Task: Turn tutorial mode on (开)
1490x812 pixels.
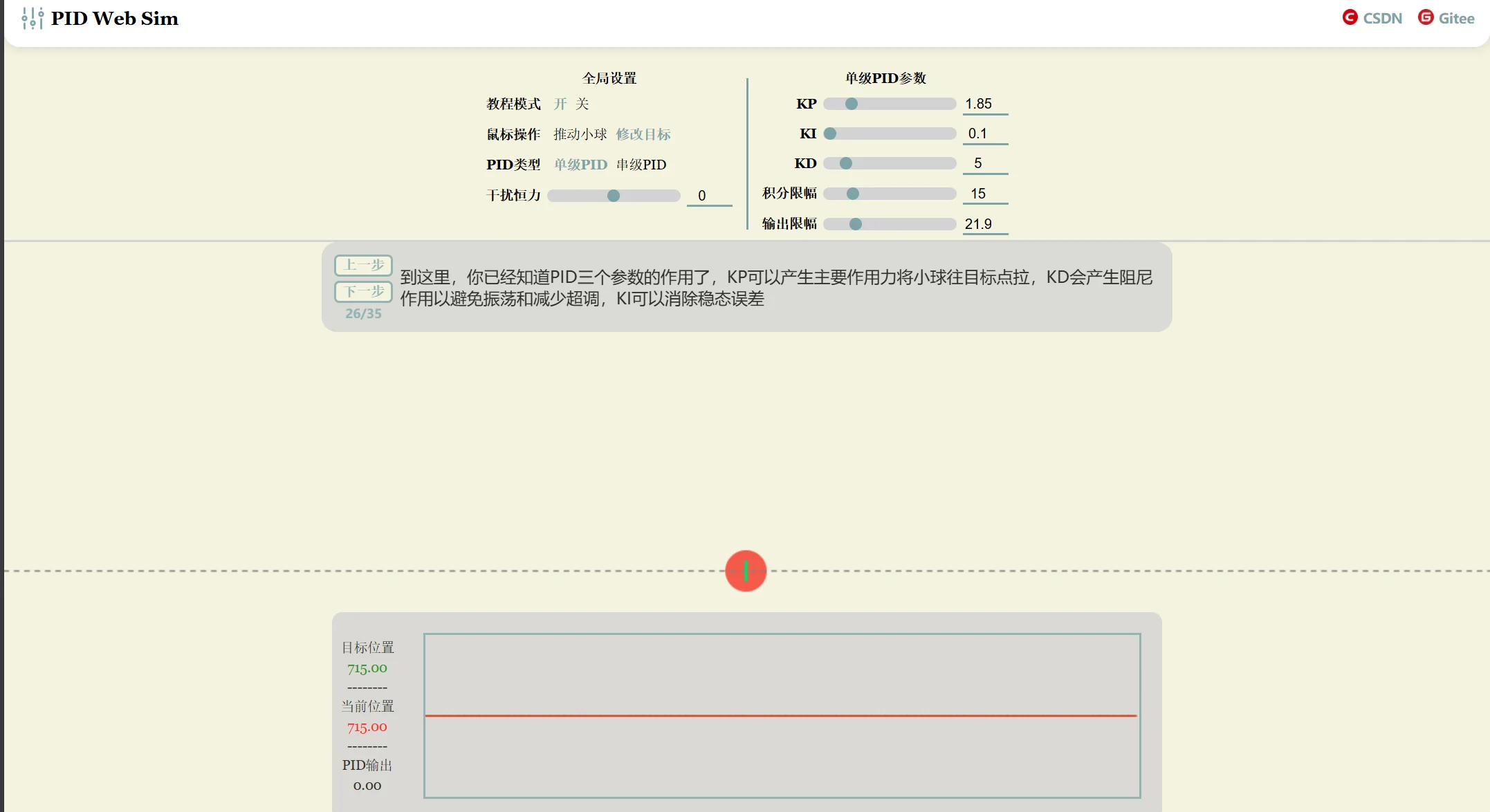Action: coord(560,104)
